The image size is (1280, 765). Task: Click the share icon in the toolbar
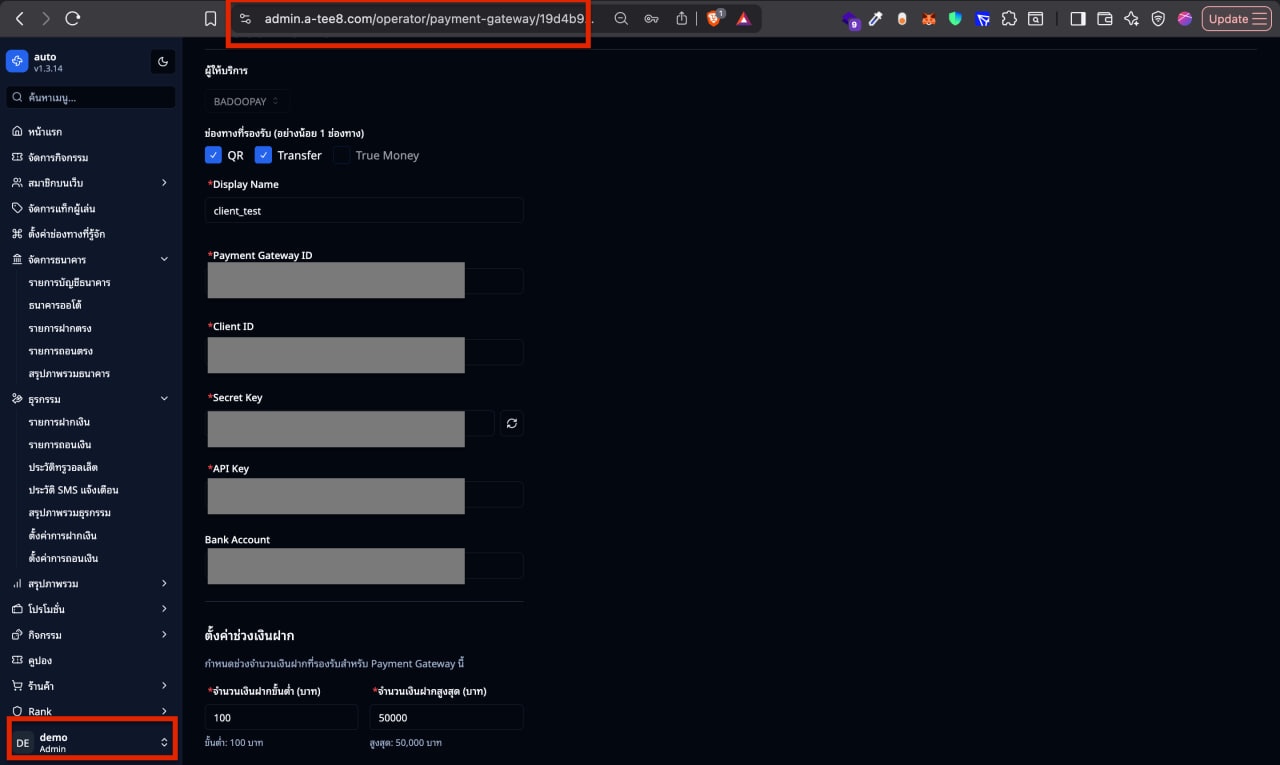[x=682, y=18]
